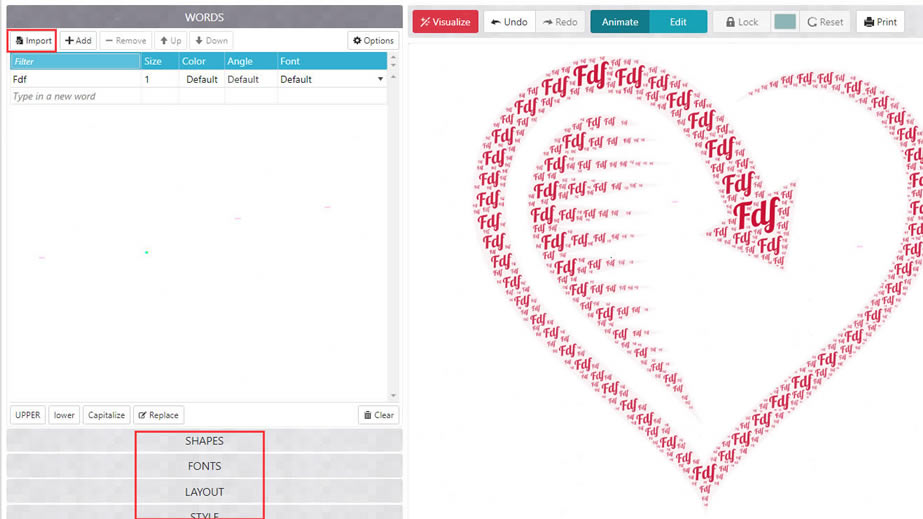Expand the FONTS section
Viewport: 923px width, 519px height.
click(x=204, y=466)
